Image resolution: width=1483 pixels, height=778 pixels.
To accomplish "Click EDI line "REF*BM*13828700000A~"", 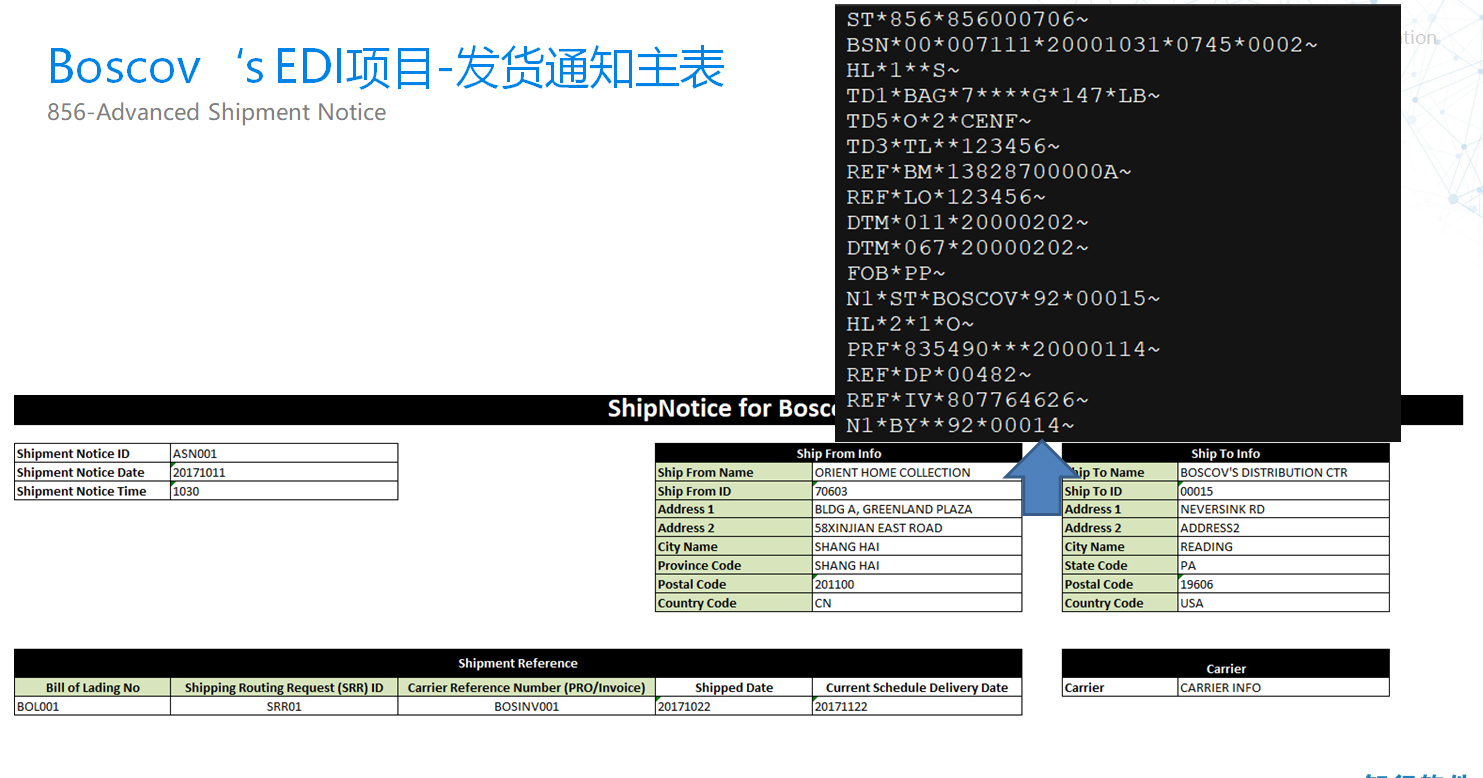I will click(989, 172).
